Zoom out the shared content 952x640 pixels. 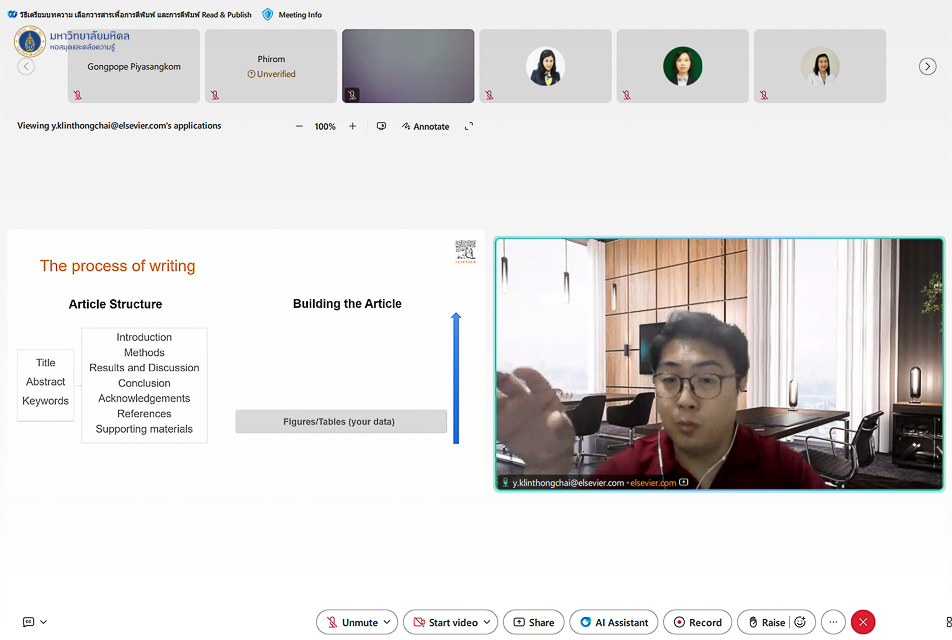(299, 127)
